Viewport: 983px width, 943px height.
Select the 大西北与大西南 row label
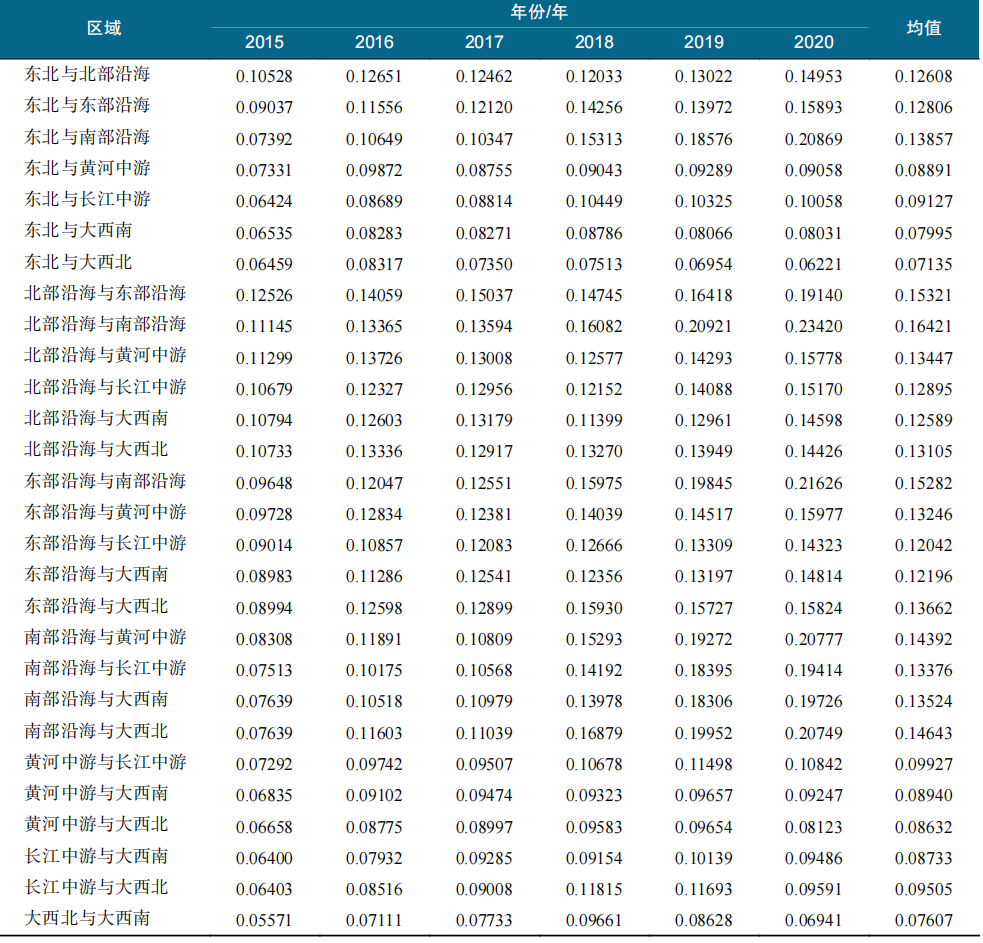click(88, 919)
